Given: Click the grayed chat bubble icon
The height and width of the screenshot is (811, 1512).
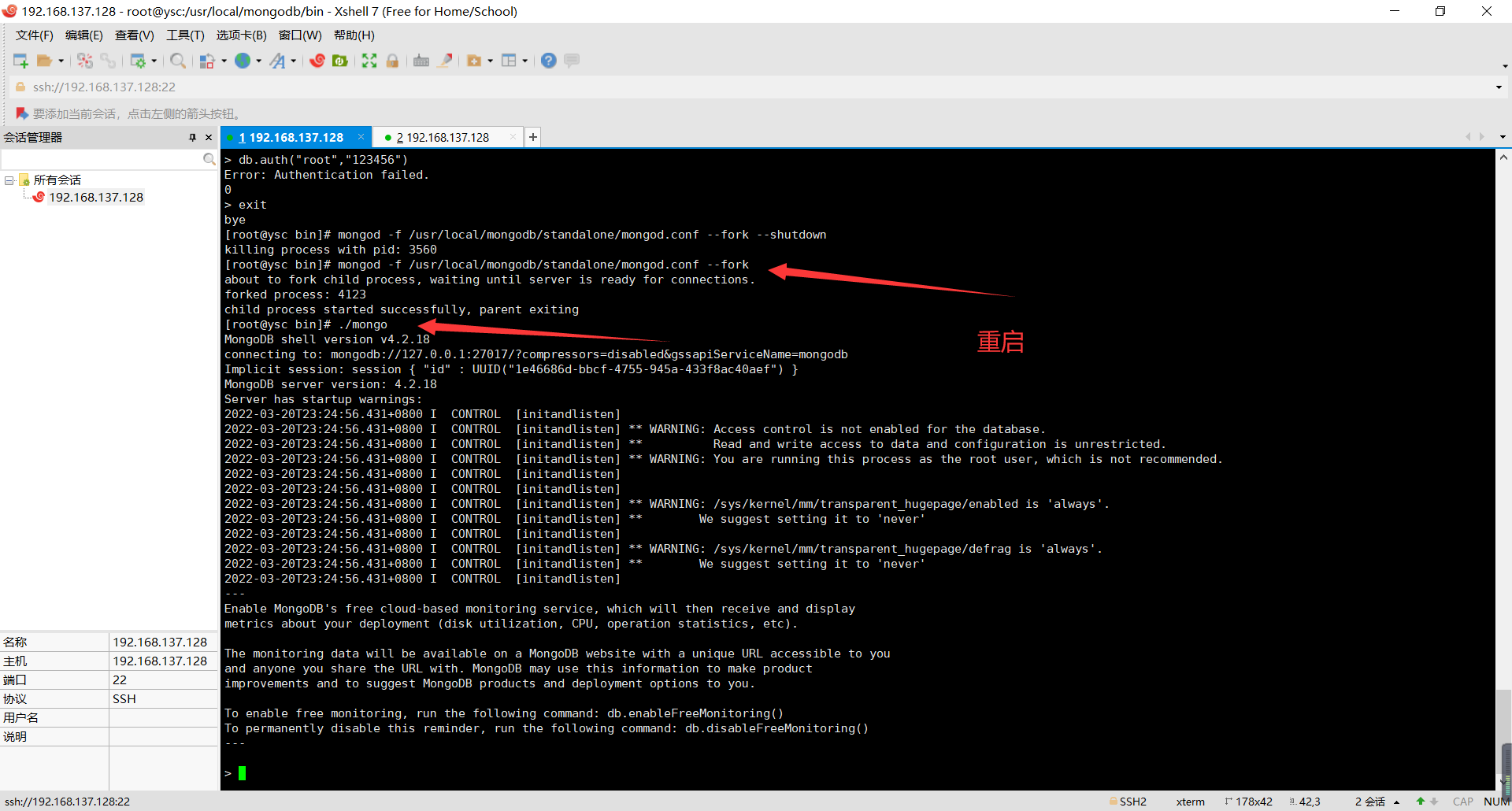Looking at the screenshot, I should click(x=573, y=61).
